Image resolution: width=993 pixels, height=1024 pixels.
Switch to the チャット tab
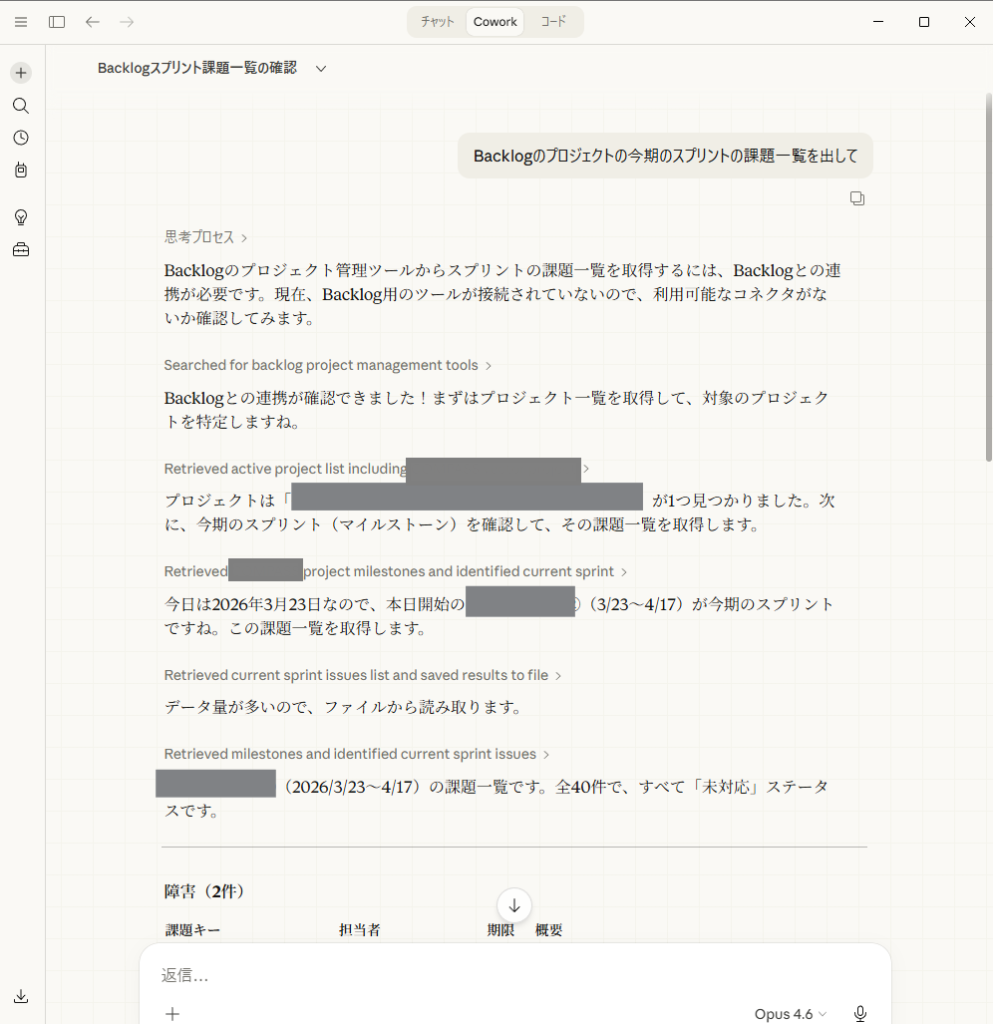[x=437, y=22]
